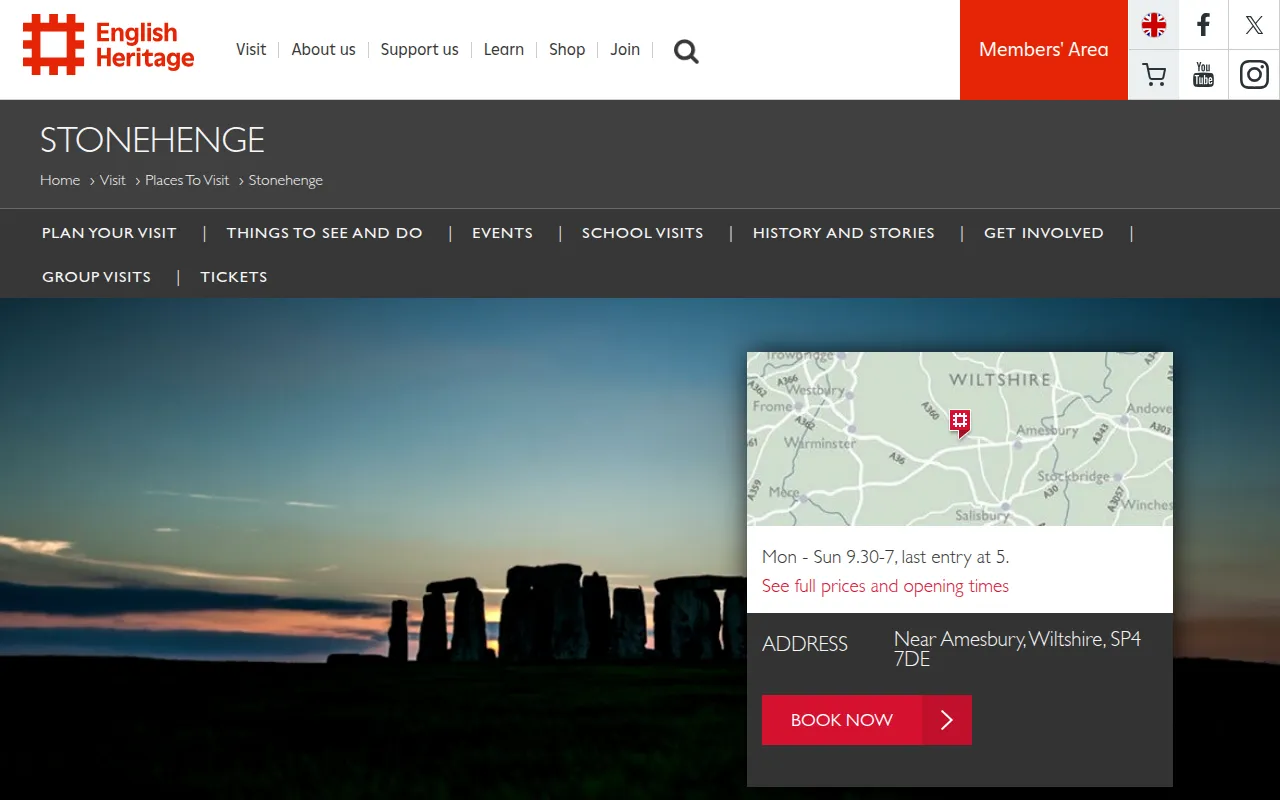Click the Home breadcrumb link
The width and height of the screenshot is (1280, 800).
click(60, 180)
